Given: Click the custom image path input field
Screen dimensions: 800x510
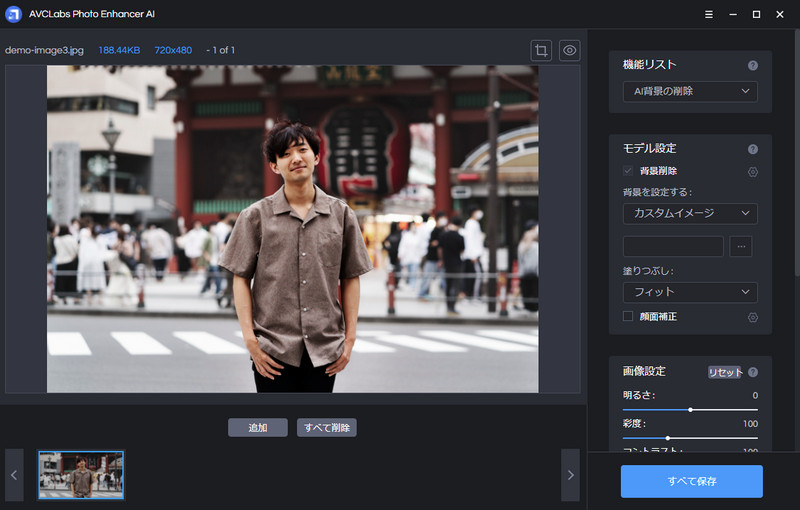Looking at the screenshot, I should pyautogui.click(x=673, y=246).
